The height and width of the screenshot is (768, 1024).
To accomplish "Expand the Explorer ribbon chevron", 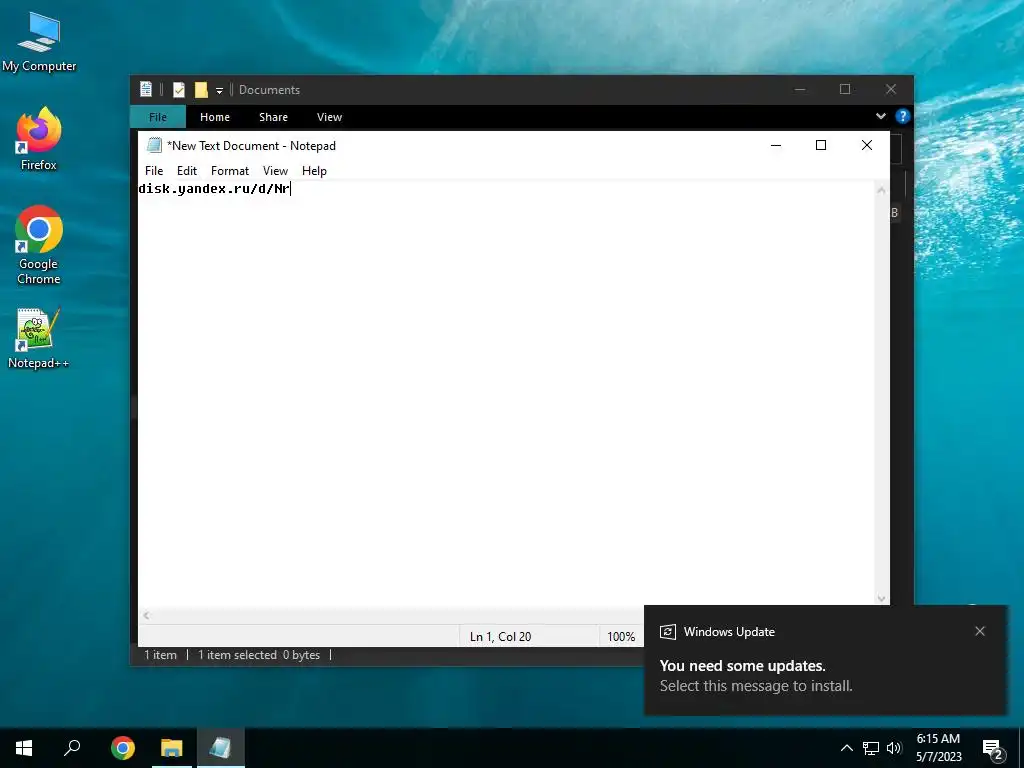I will click(881, 116).
